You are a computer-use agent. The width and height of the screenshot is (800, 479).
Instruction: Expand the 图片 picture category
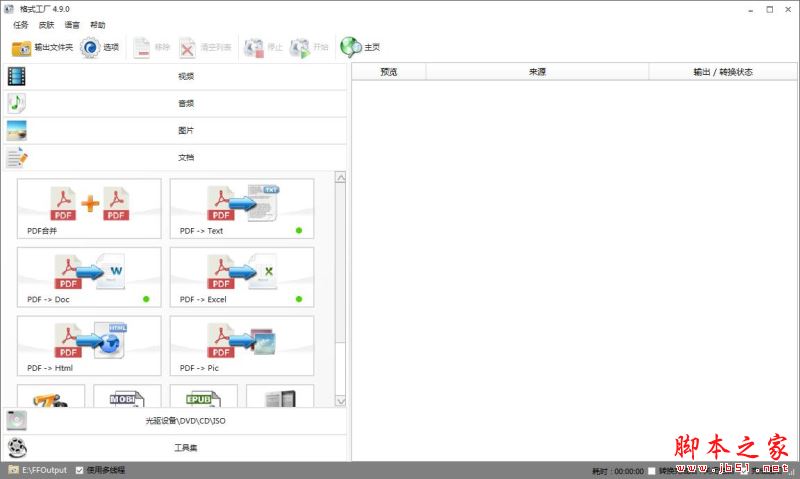185,130
